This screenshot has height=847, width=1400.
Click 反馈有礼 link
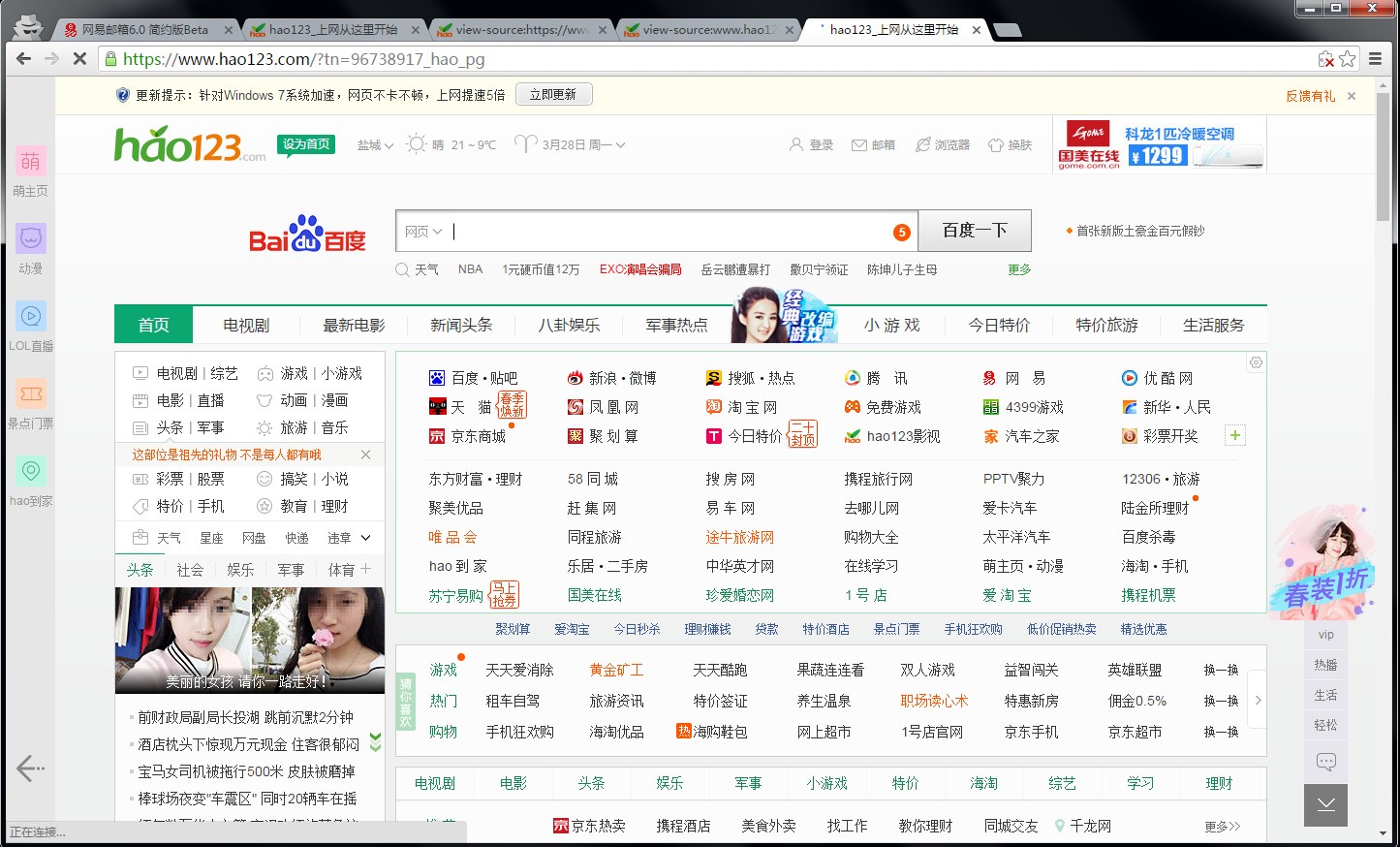point(1310,96)
